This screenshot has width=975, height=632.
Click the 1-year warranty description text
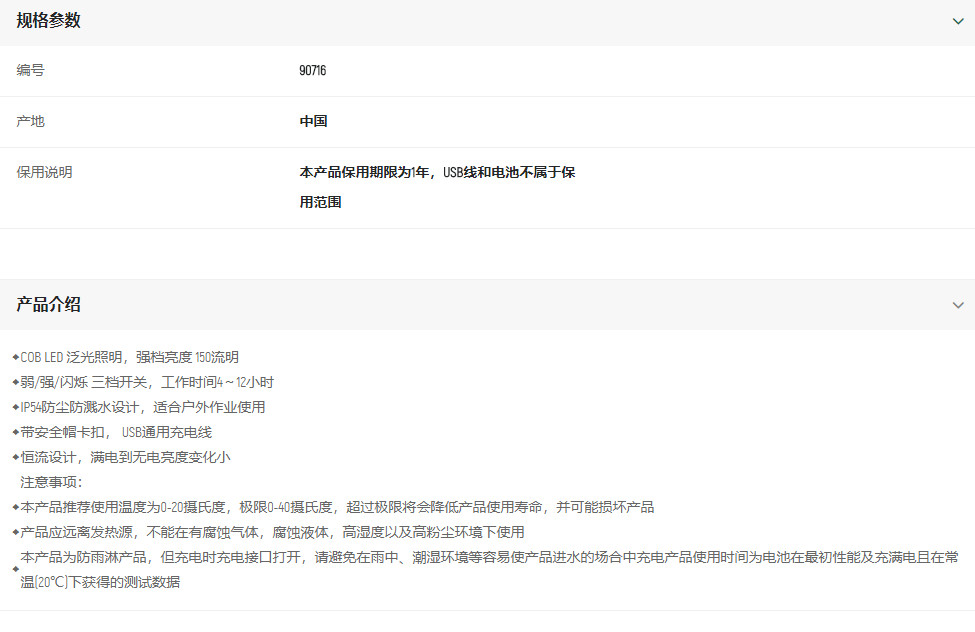437,173
